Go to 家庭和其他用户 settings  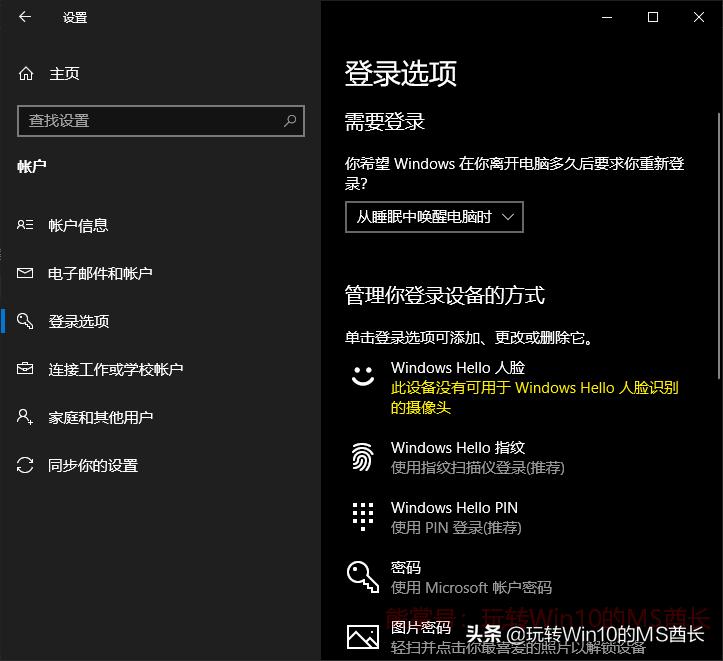click(101, 417)
